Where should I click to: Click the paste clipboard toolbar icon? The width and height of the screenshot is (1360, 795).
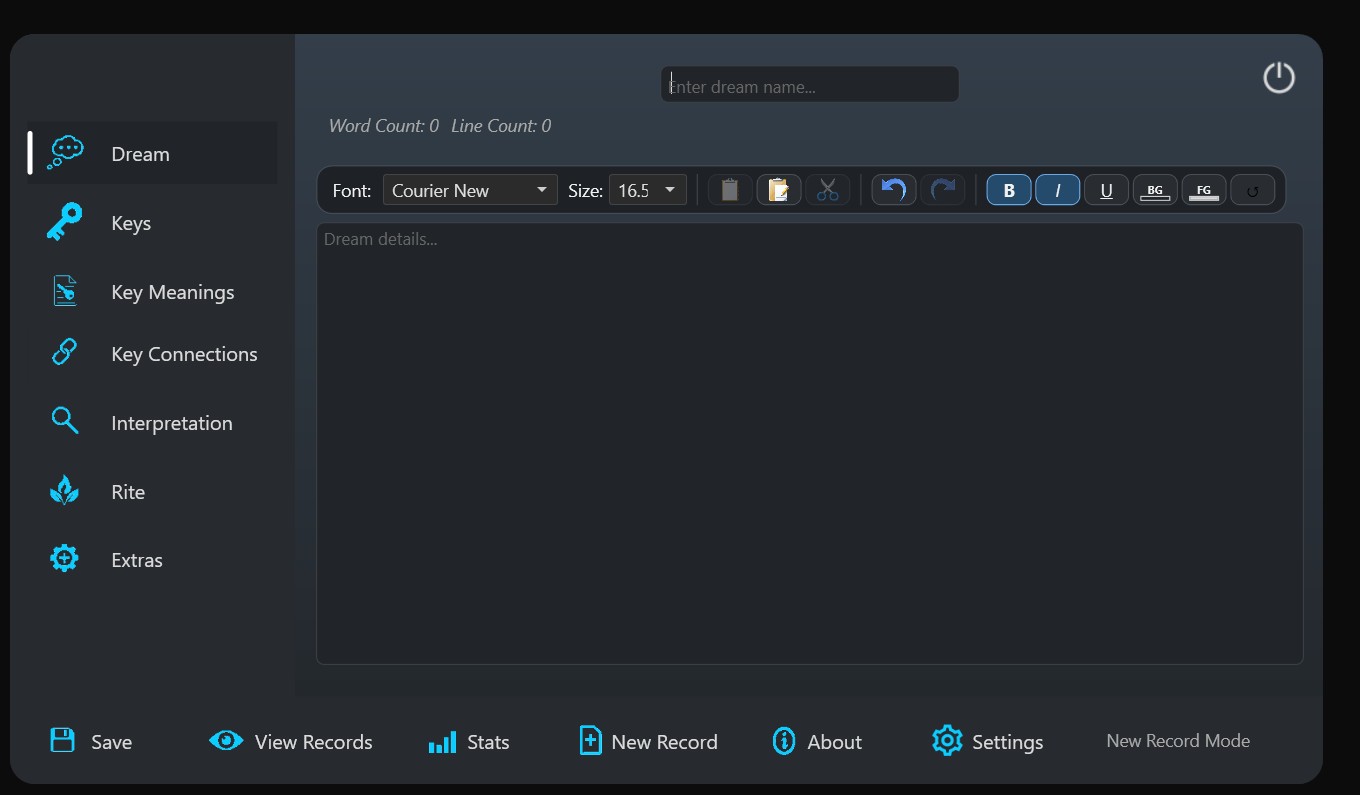tap(779, 190)
